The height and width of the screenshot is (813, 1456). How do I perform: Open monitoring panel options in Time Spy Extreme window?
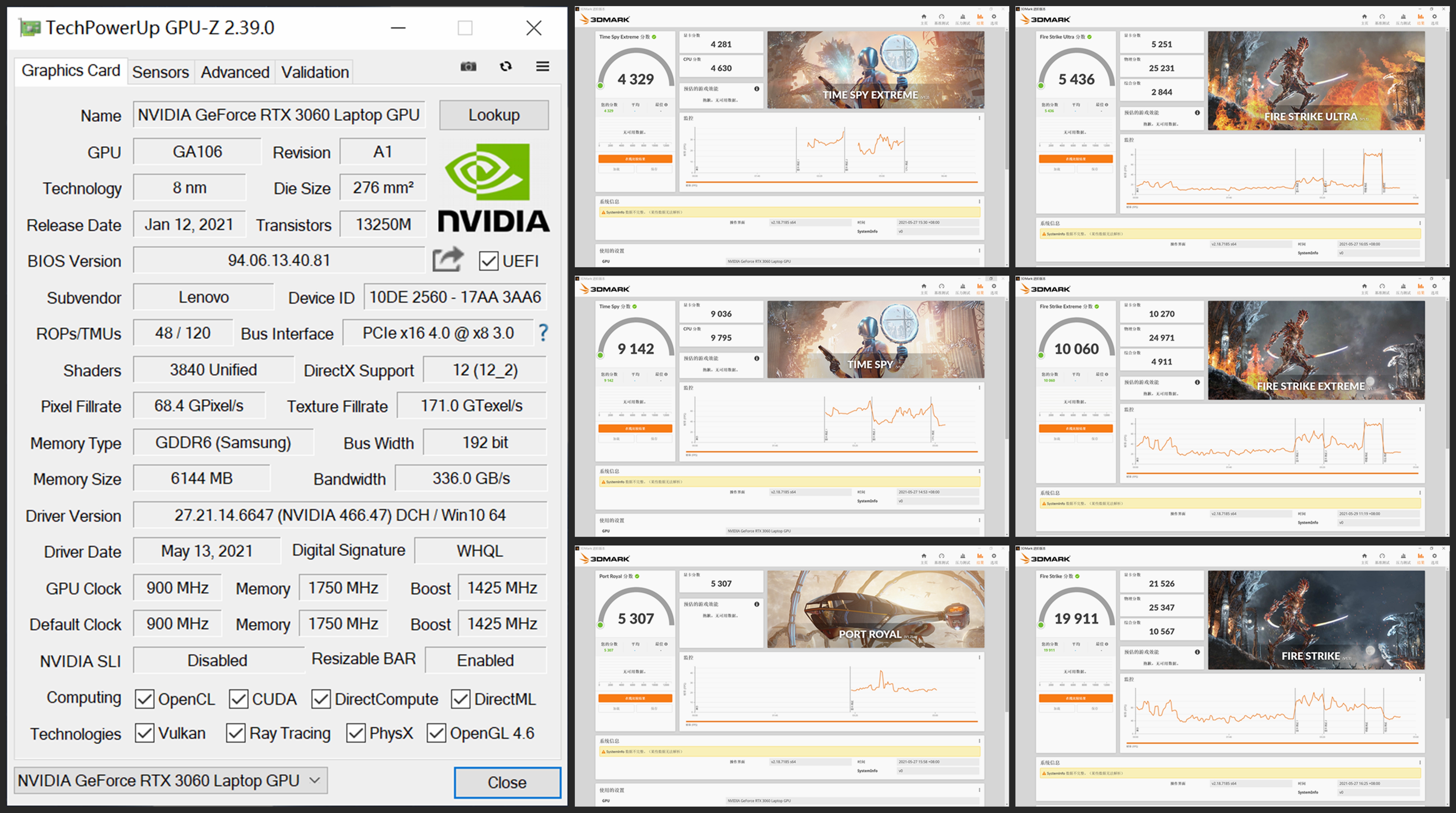(979, 118)
